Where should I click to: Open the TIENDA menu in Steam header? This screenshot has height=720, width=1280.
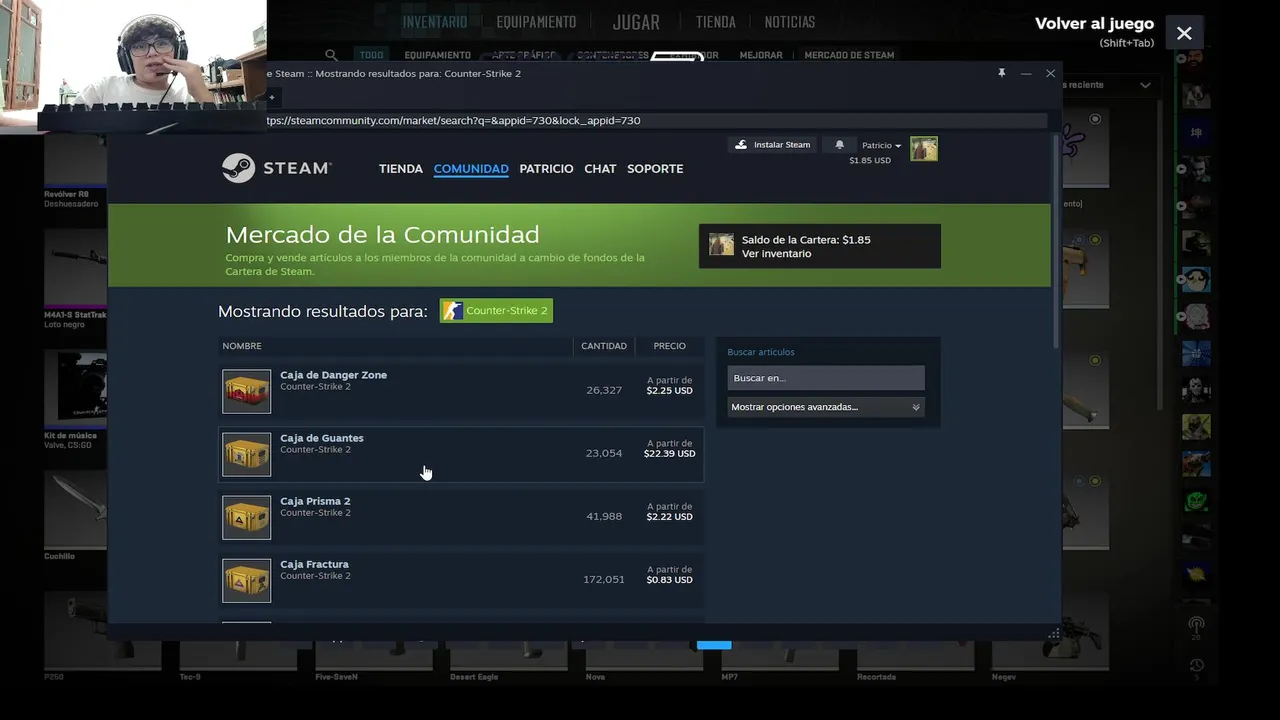401,169
